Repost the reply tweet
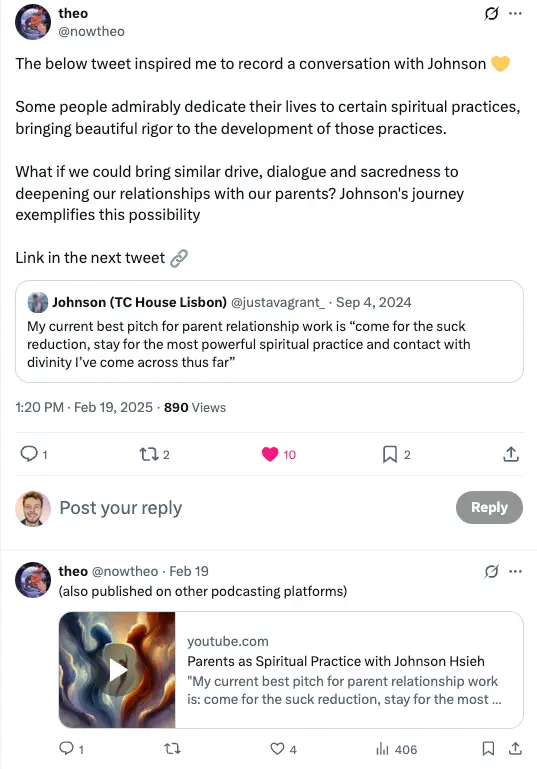 [172, 748]
